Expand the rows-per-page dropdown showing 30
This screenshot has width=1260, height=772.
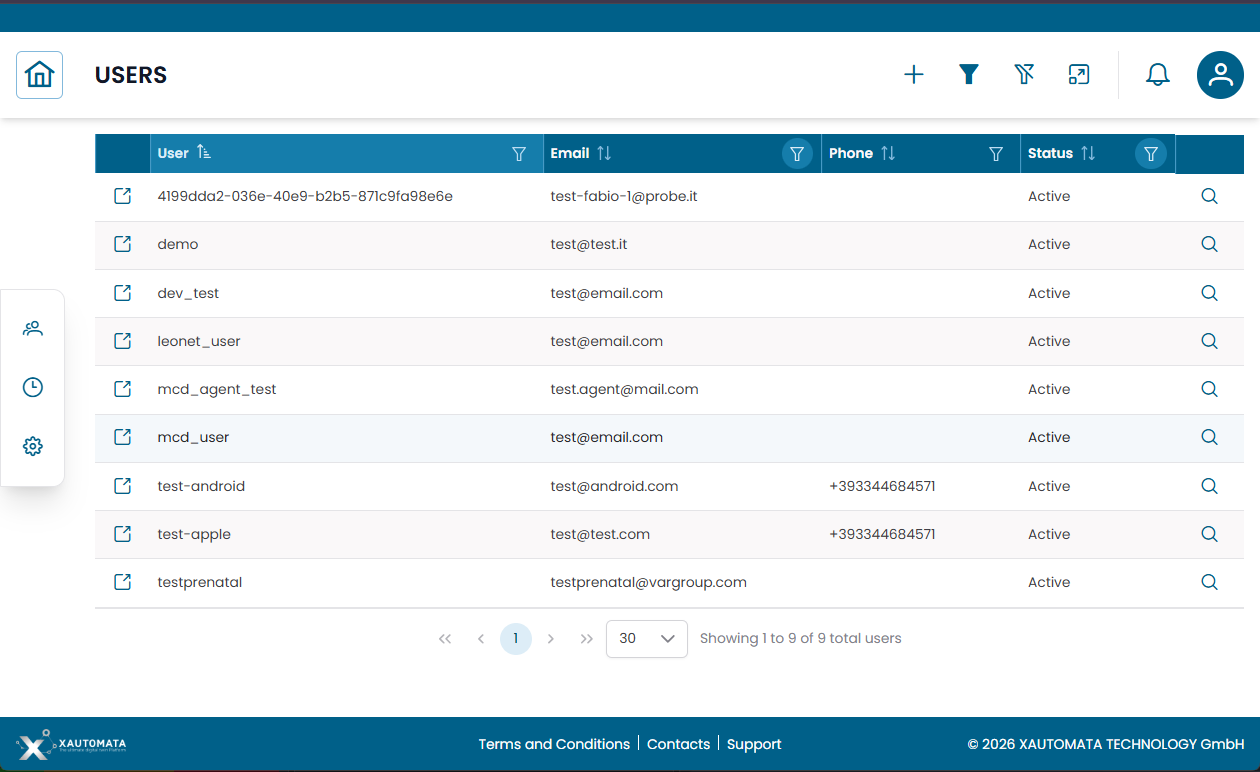(x=646, y=639)
